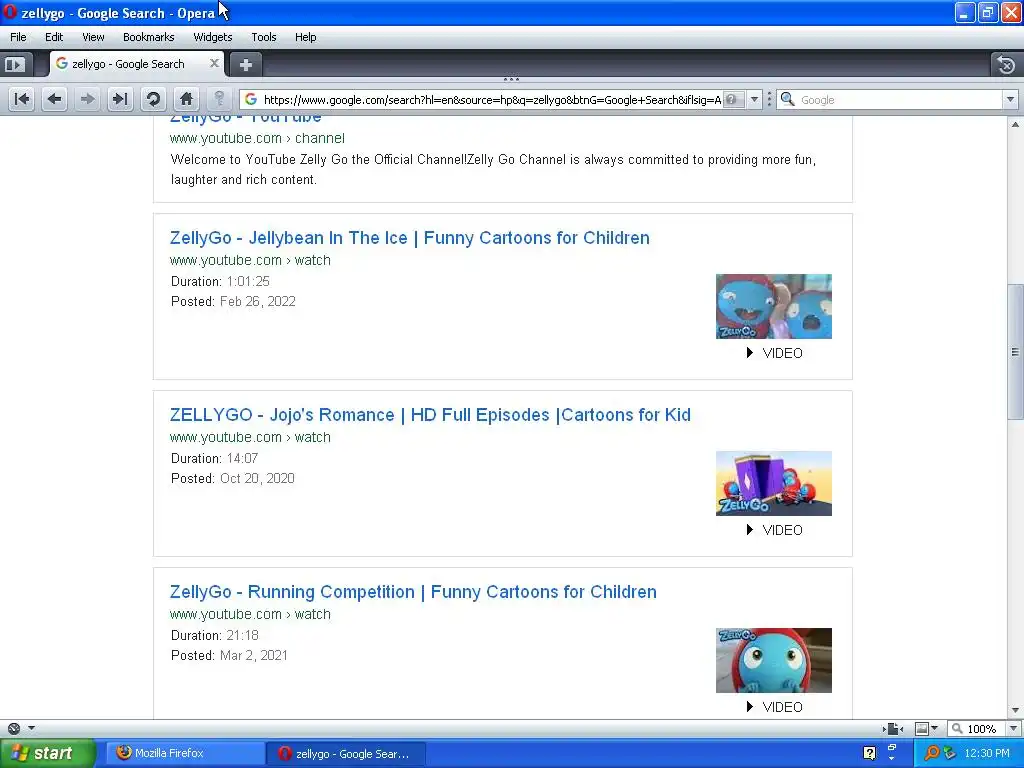Open the Widgets menu
Screen dimensions: 1024x768
pyautogui.click(x=213, y=37)
